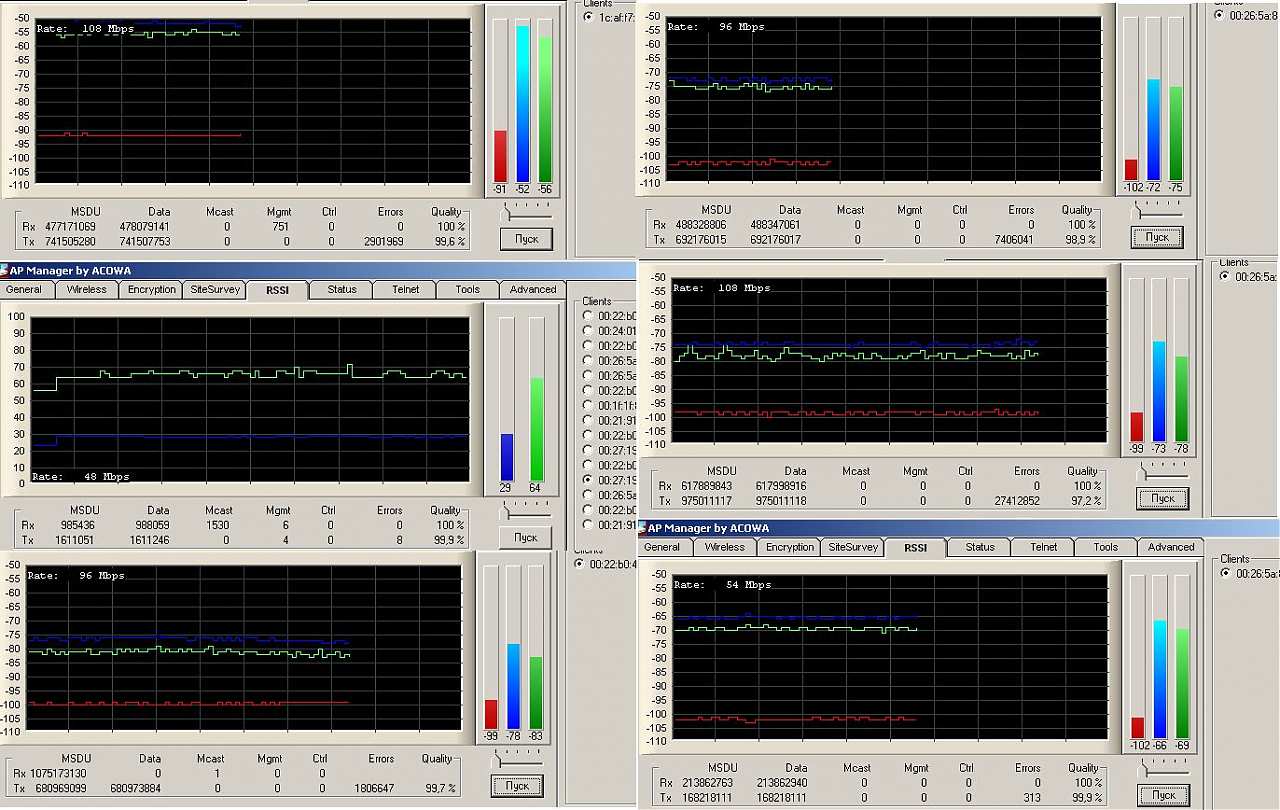
Task: Select client 00:24:01 in the Clients list
Action: coord(589,331)
